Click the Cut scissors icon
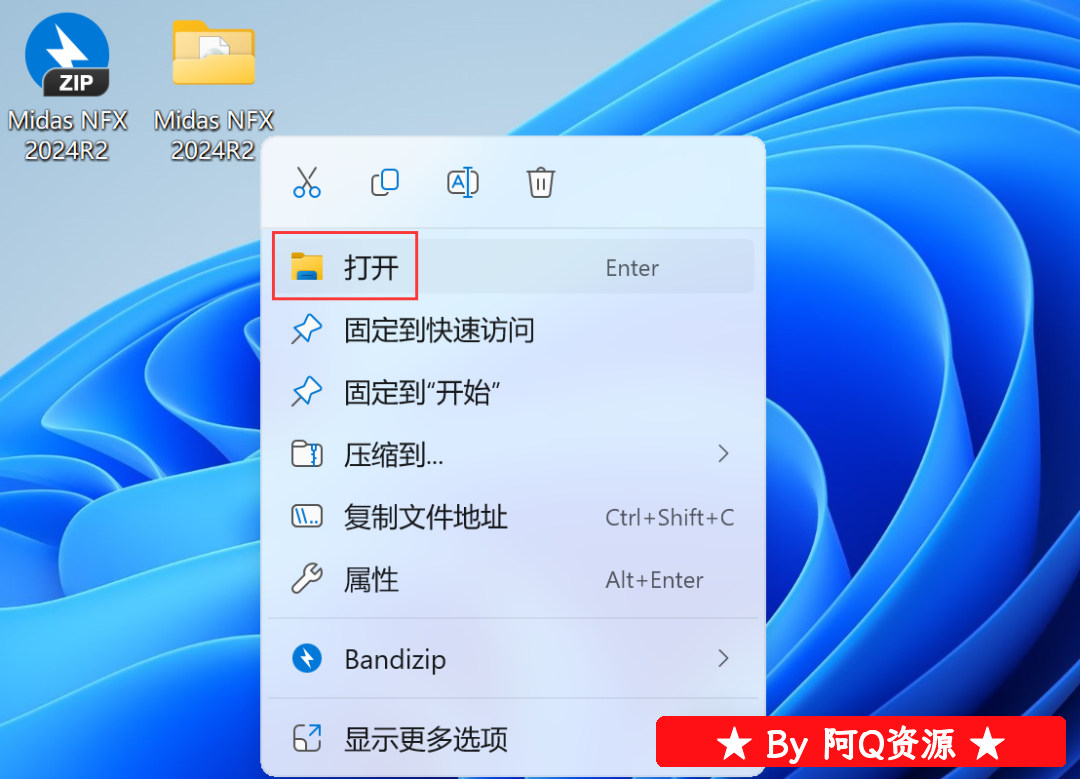Image resolution: width=1080 pixels, height=779 pixels. tap(307, 183)
